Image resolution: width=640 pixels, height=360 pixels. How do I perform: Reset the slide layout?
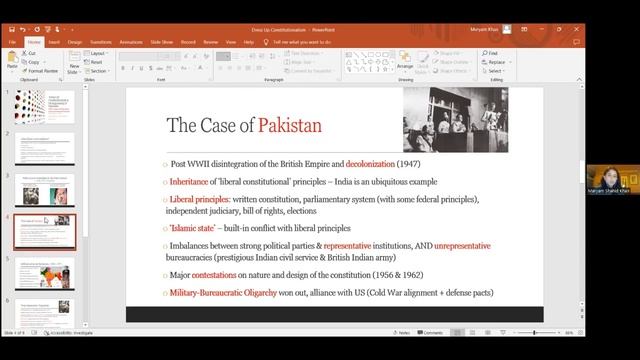pyautogui.click(x=93, y=62)
